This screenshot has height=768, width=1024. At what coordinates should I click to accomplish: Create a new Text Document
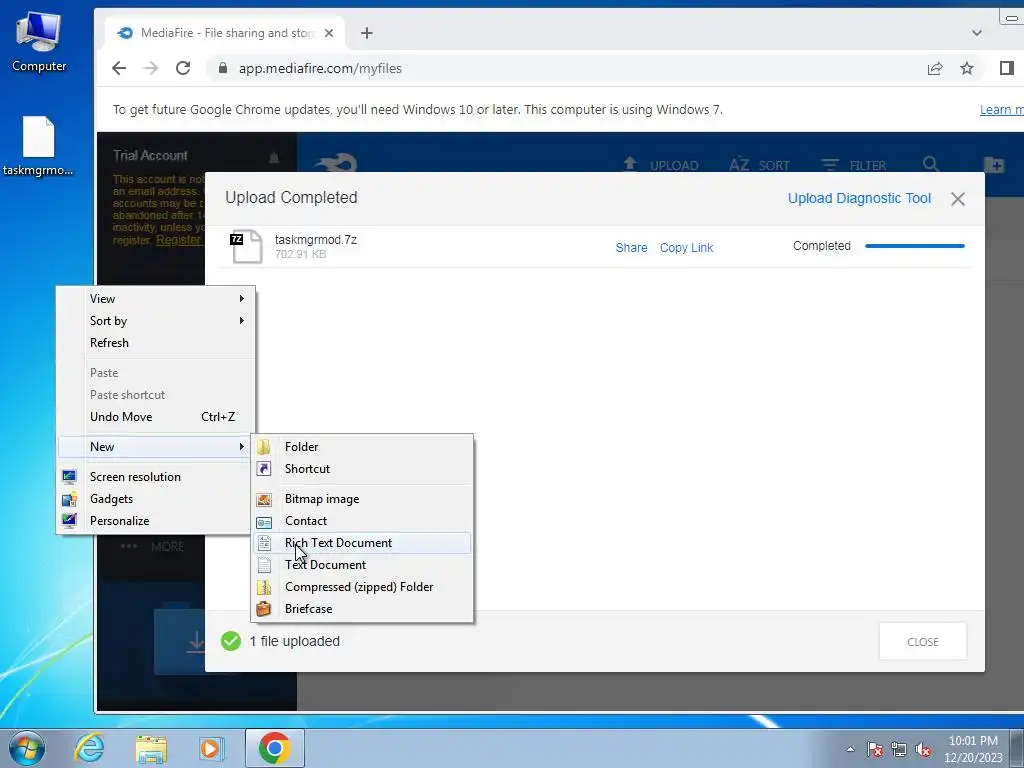click(x=362, y=565)
